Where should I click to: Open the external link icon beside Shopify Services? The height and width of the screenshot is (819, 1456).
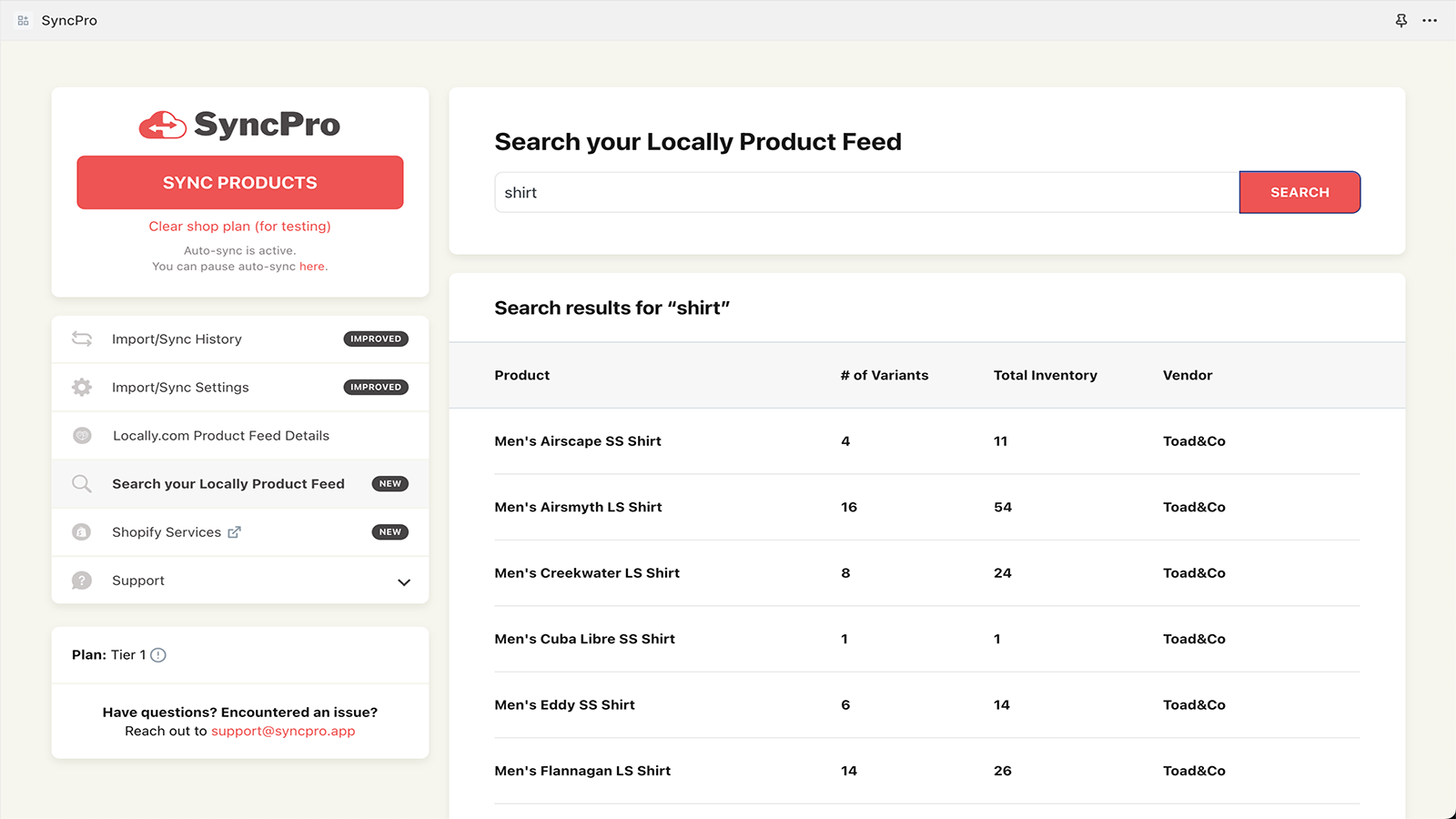235,531
